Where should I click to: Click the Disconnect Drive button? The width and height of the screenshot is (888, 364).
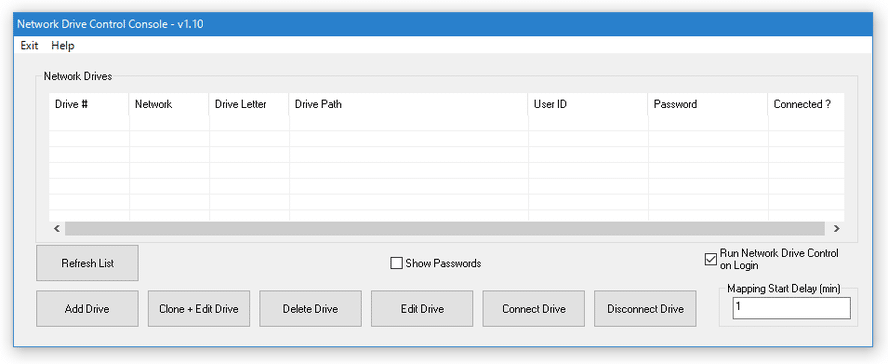pos(645,309)
